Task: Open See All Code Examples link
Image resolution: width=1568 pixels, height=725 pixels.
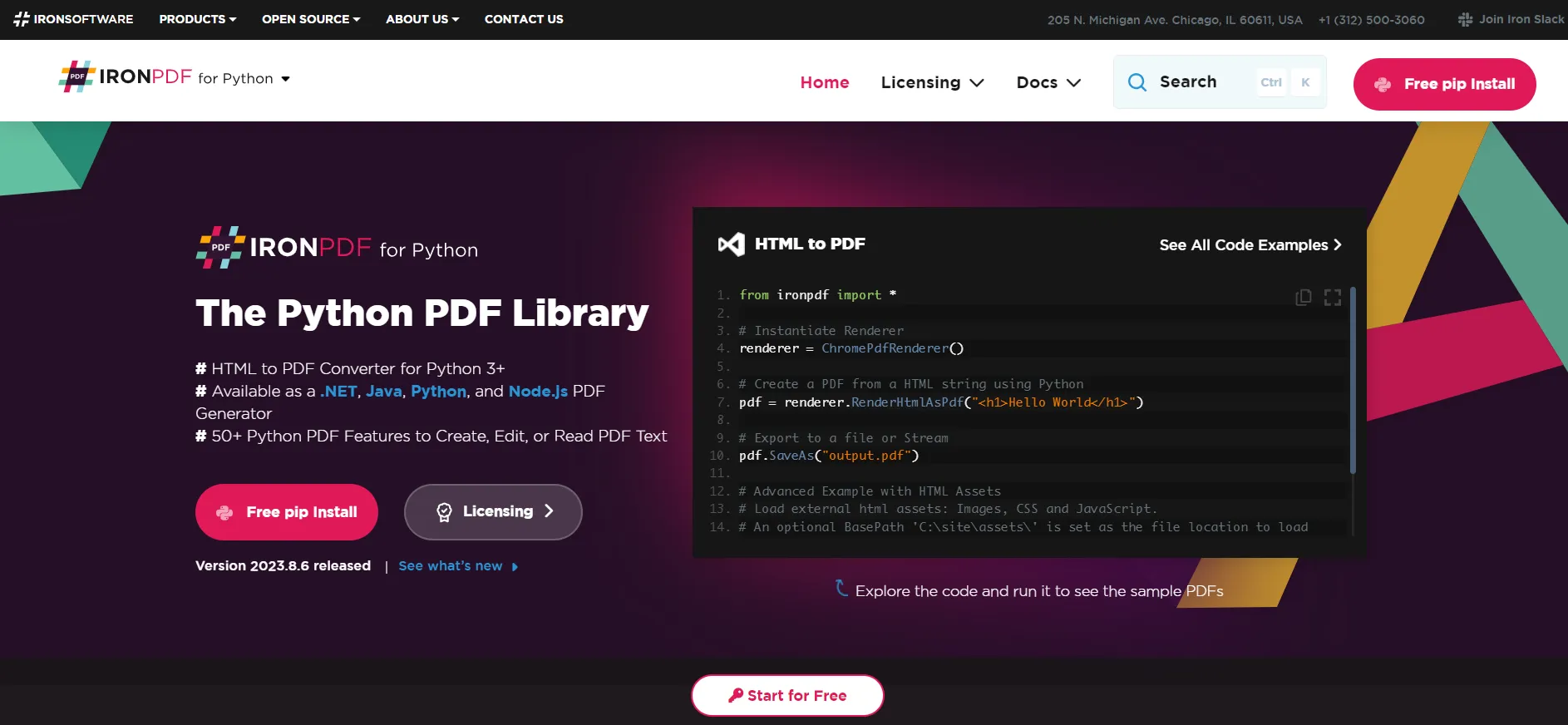Action: (x=1250, y=245)
